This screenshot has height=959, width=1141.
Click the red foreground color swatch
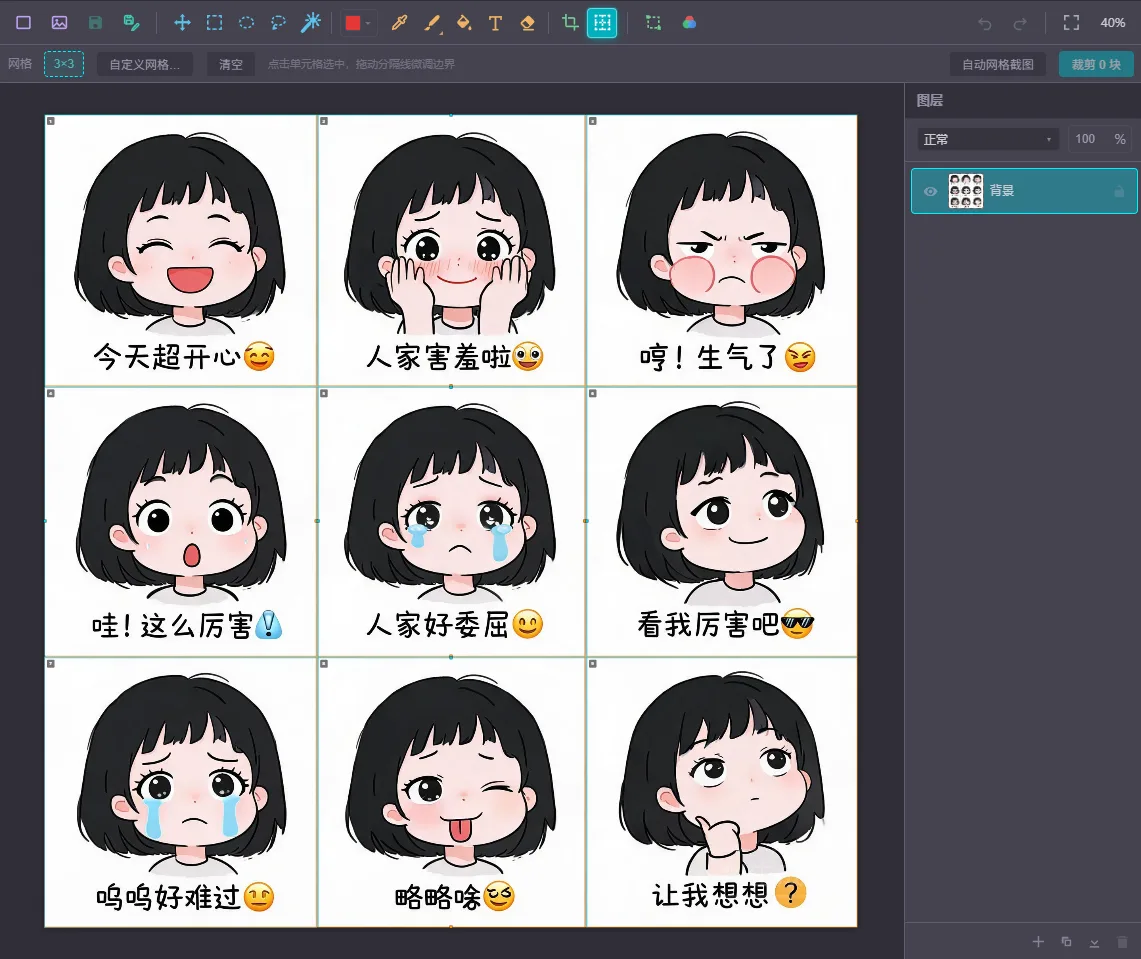point(353,23)
